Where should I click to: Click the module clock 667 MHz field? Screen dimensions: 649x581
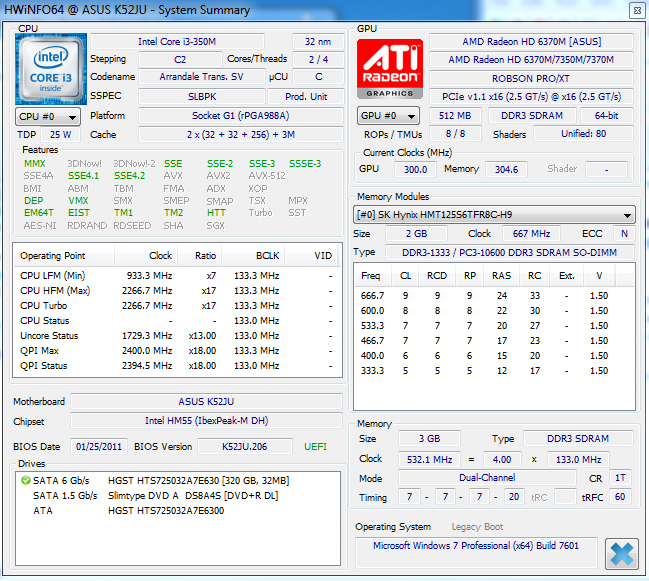pos(531,234)
